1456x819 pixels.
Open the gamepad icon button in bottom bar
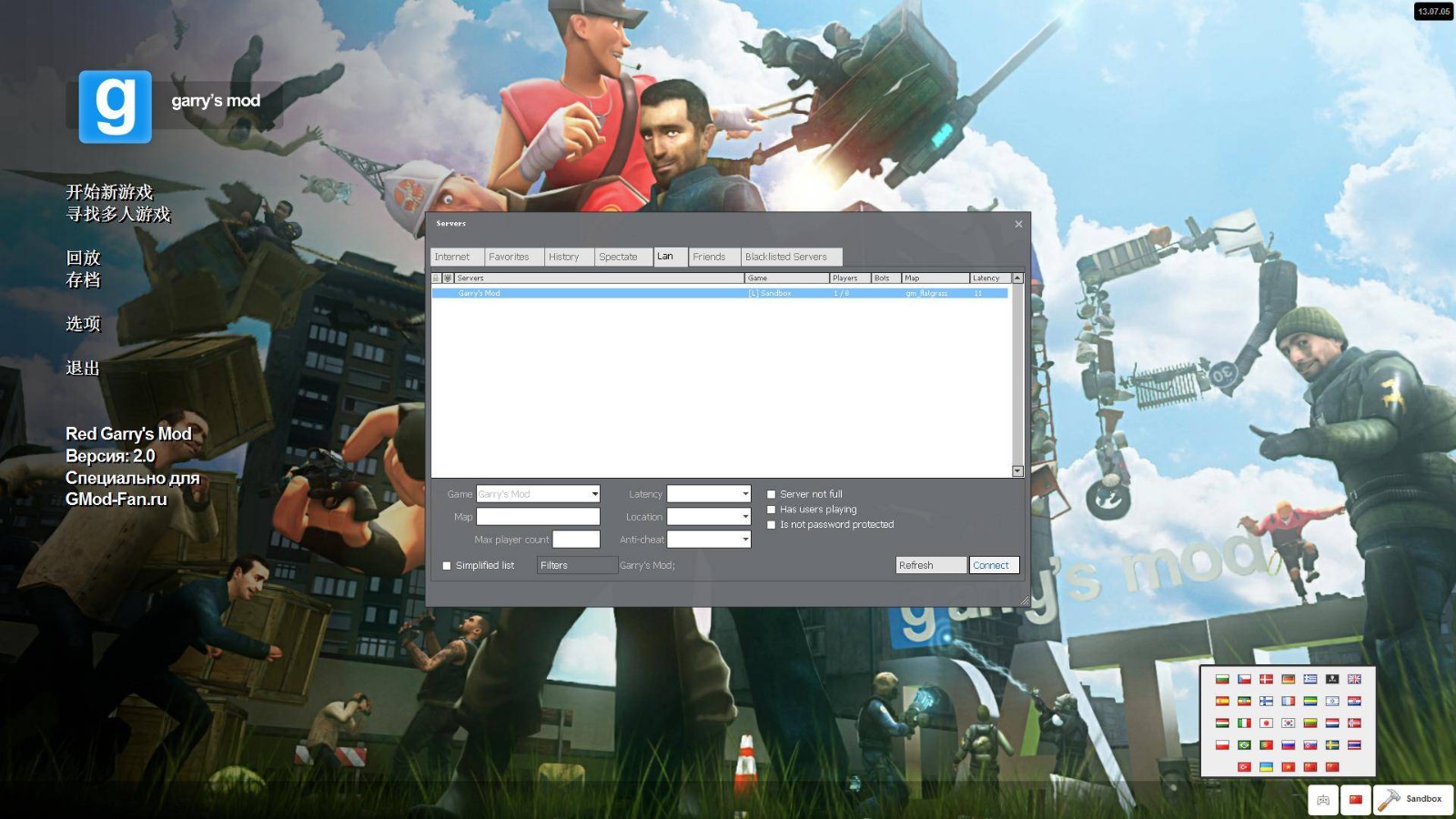(1323, 800)
